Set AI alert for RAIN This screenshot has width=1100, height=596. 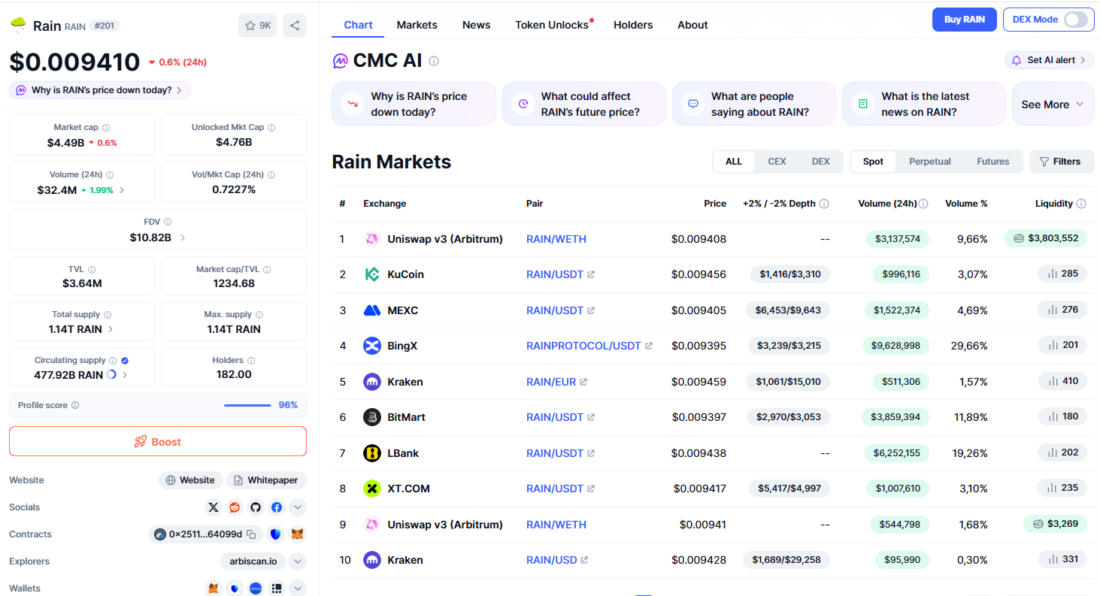tap(1049, 60)
